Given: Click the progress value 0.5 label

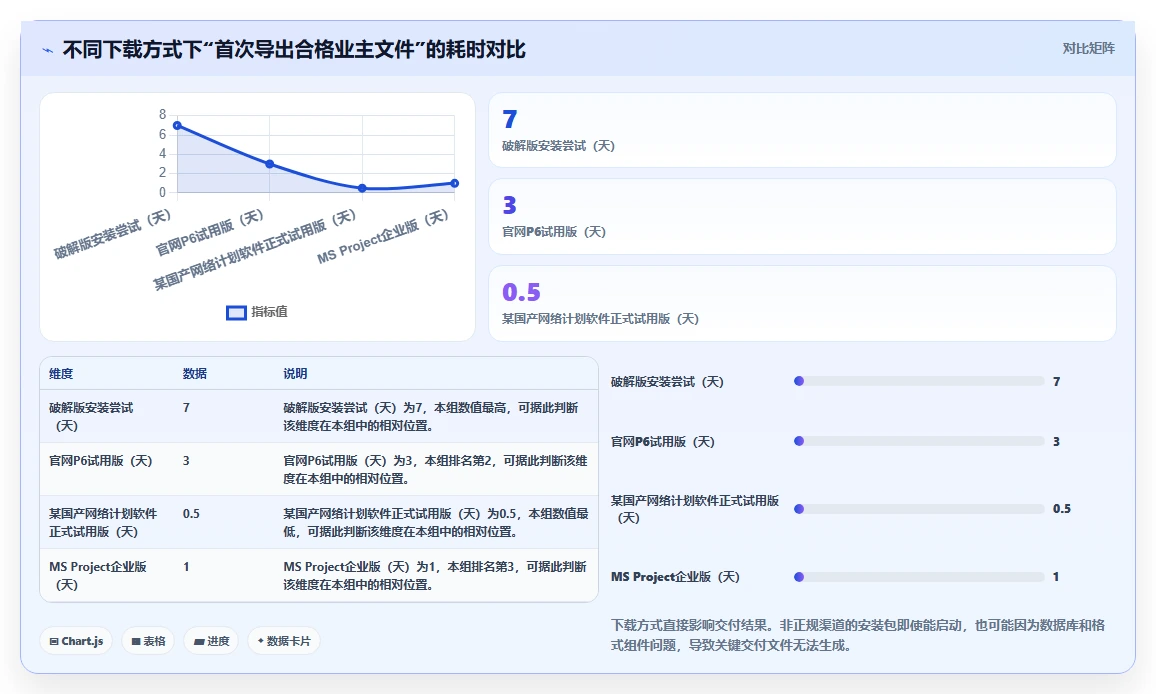Looking at the screenshot, I should 1062,509.
